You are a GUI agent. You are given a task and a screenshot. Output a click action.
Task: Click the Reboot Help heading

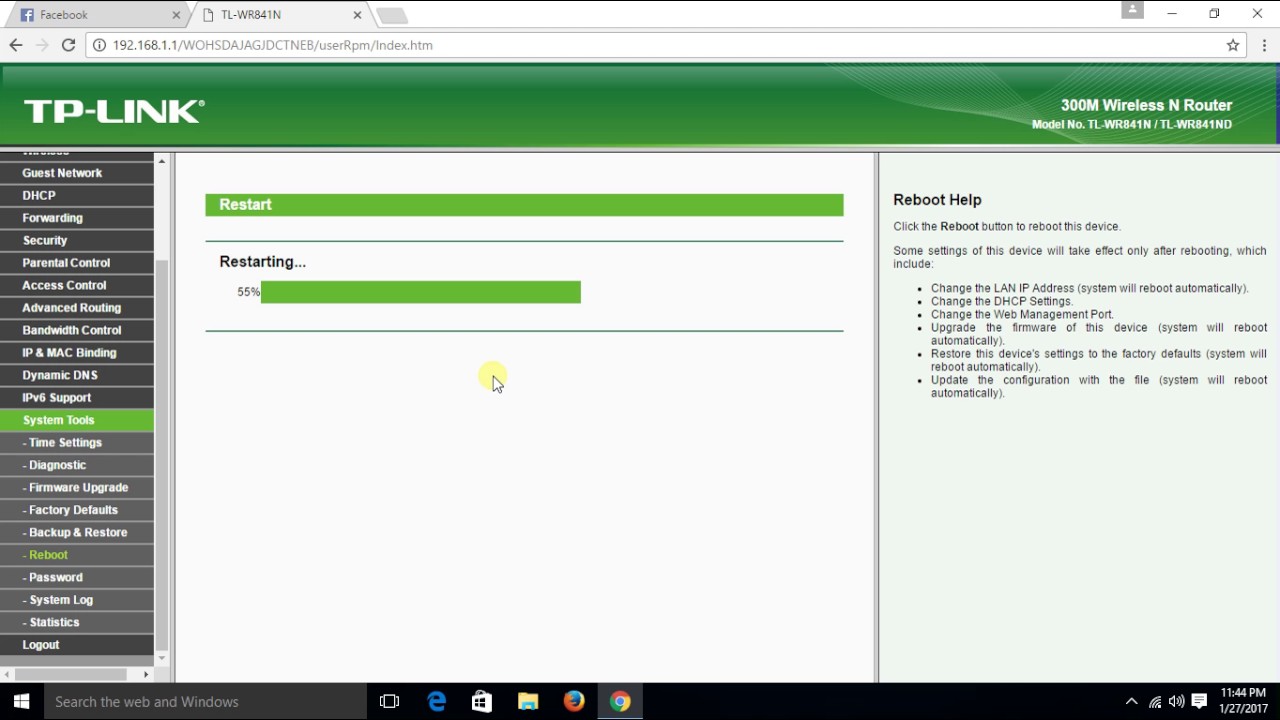coord(937,200)
